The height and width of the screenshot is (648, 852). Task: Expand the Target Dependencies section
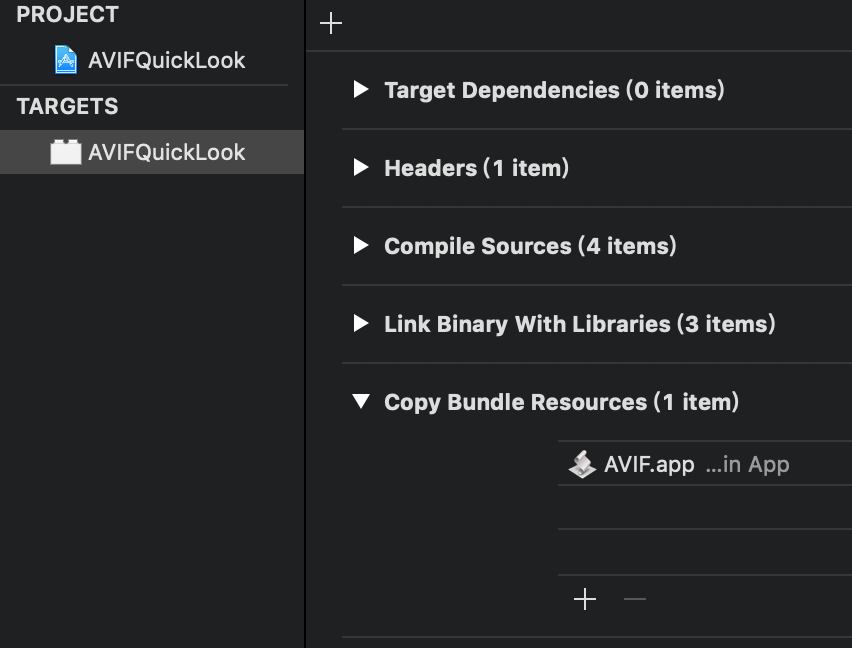(x=361, y=90)
